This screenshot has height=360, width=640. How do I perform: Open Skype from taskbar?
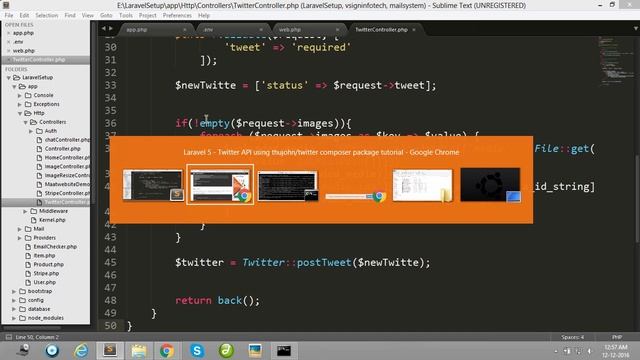pyautogui.click(x=197, y=351)
